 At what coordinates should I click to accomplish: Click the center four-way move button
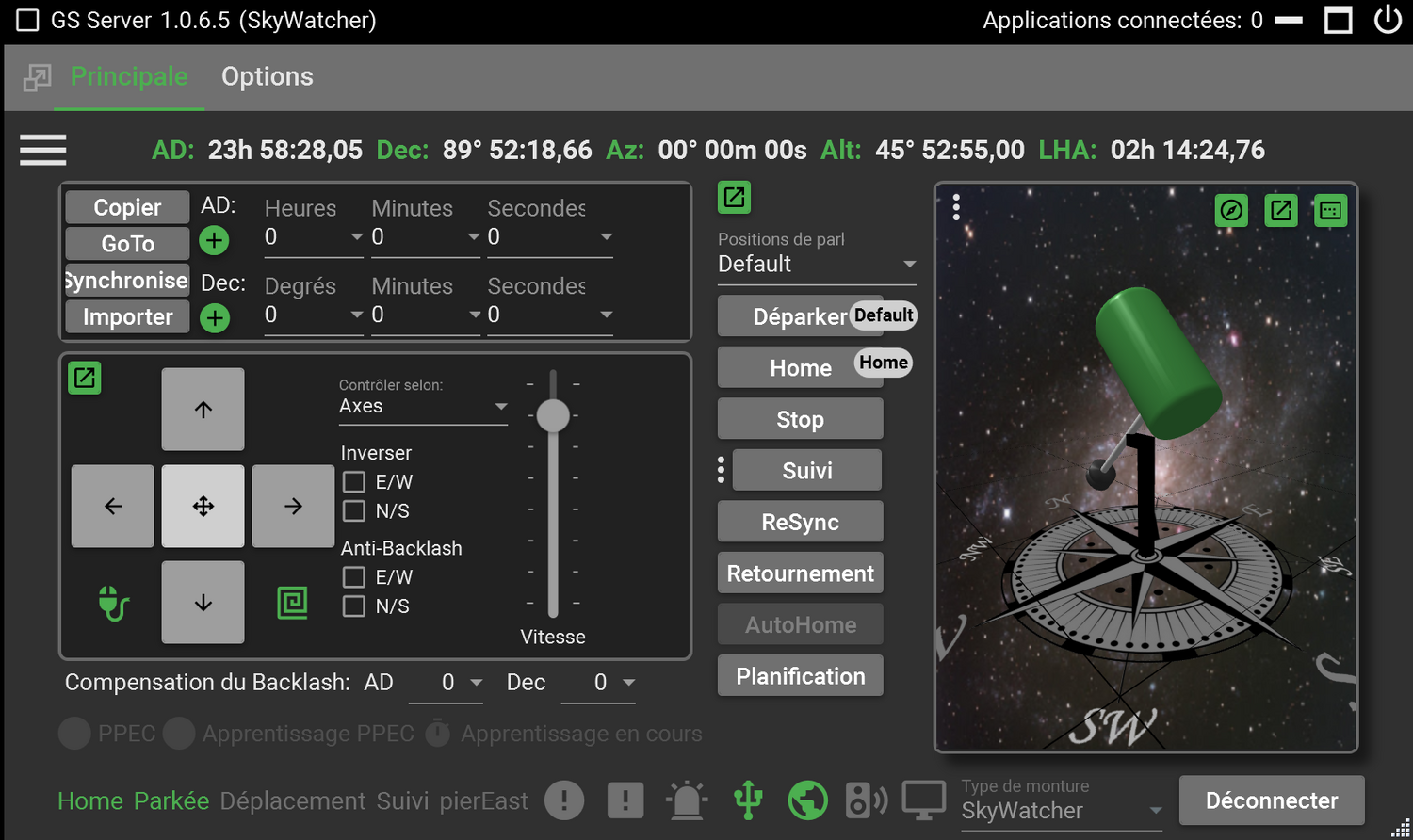(203, 506)
